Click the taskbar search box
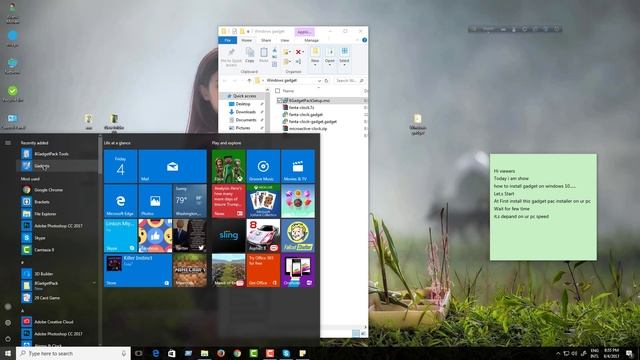Image resolution: width=640 pixels, height=360 pixels. click(x=73, y=353)
